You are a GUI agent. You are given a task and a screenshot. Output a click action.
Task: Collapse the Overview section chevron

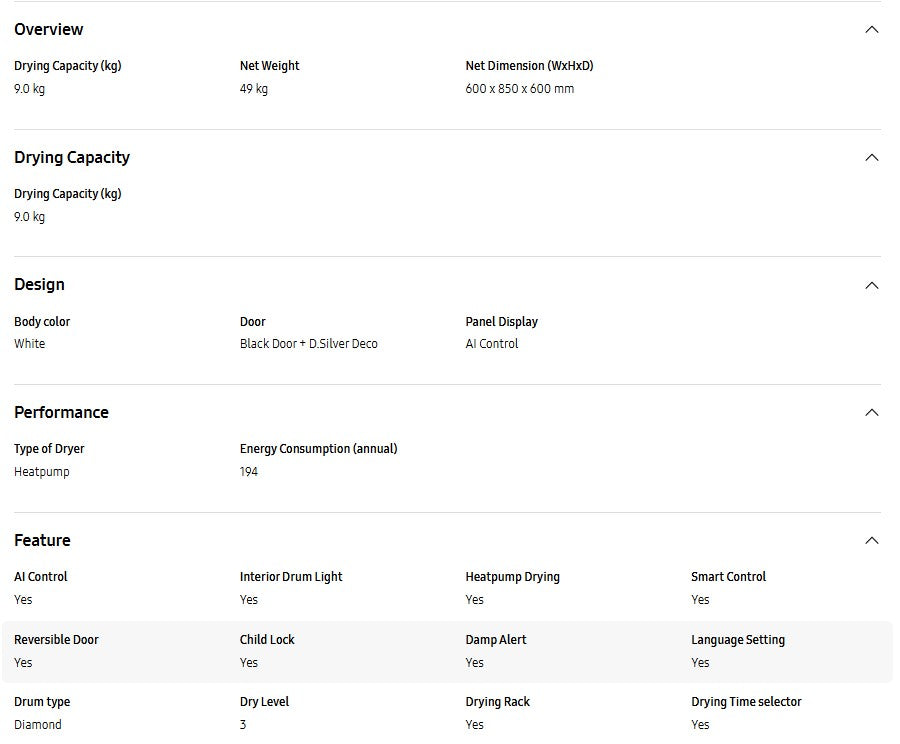(871, 30)
